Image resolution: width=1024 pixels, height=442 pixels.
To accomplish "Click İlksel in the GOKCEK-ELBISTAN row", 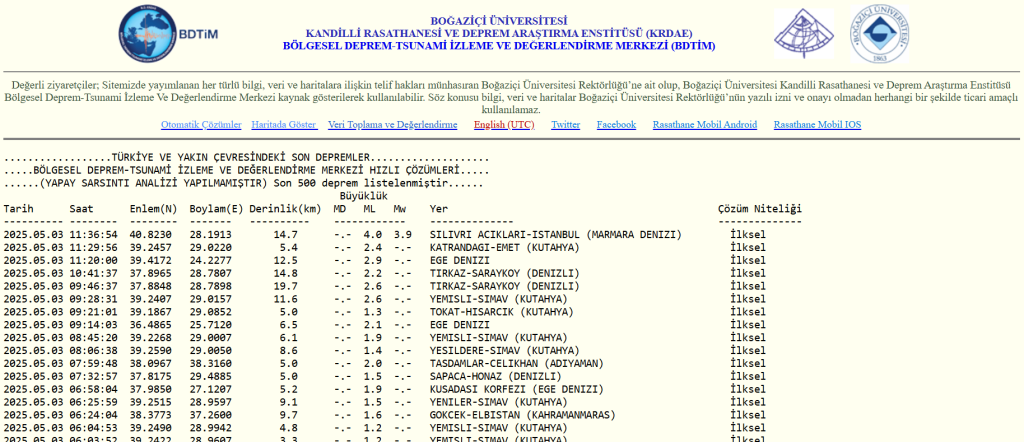I will coord(748,415).
